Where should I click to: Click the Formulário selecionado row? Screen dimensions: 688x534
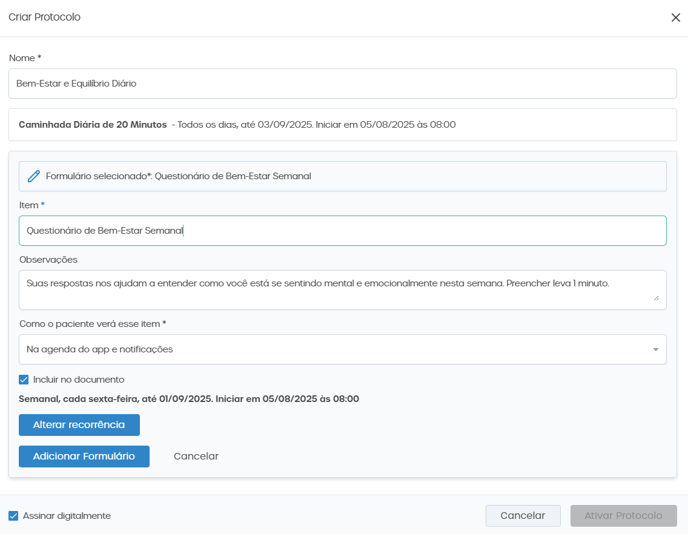pyautogui.click(x=342, y=176)
